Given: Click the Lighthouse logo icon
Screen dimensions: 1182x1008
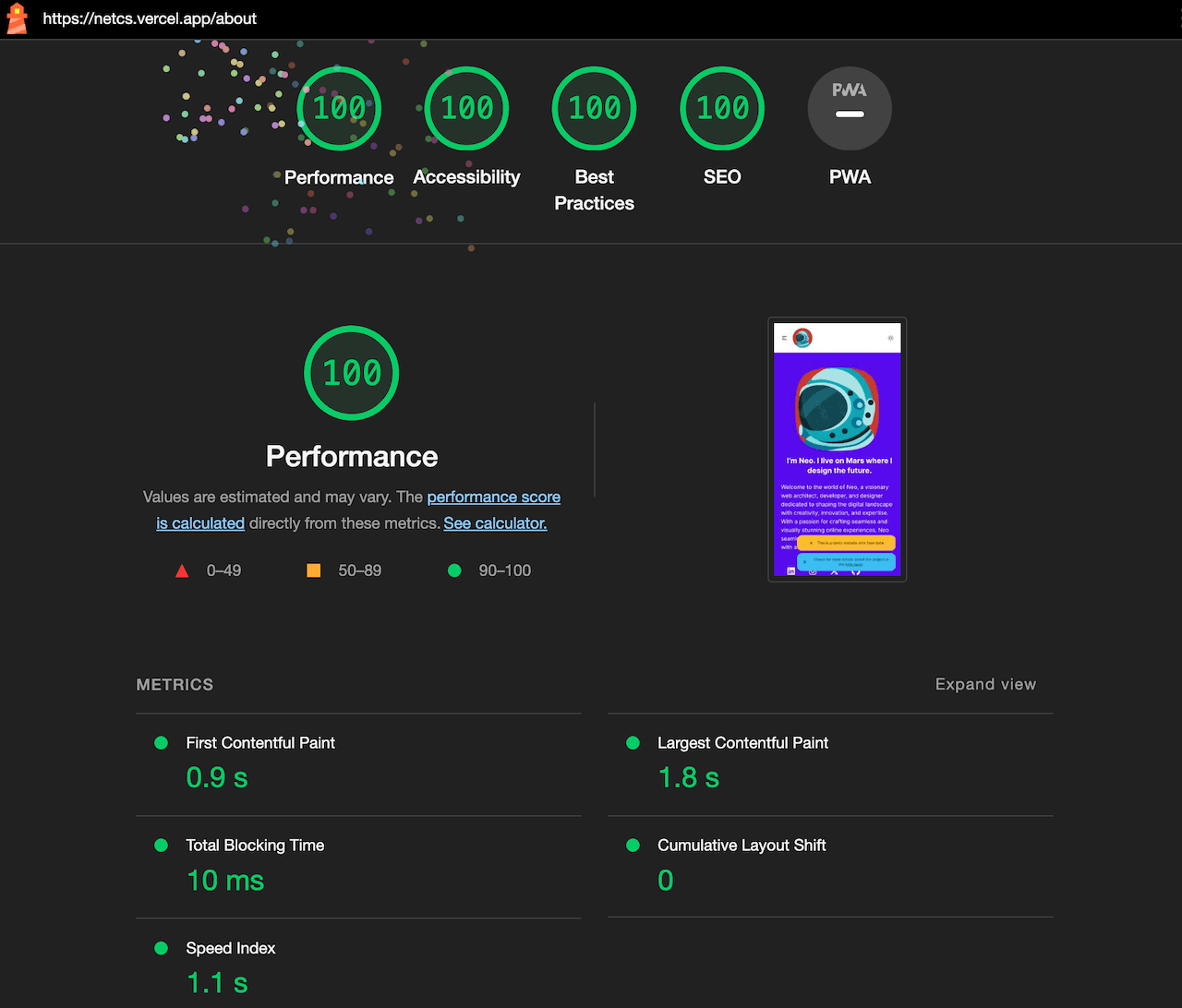Looking at the screenshot, I should [17, 18].
